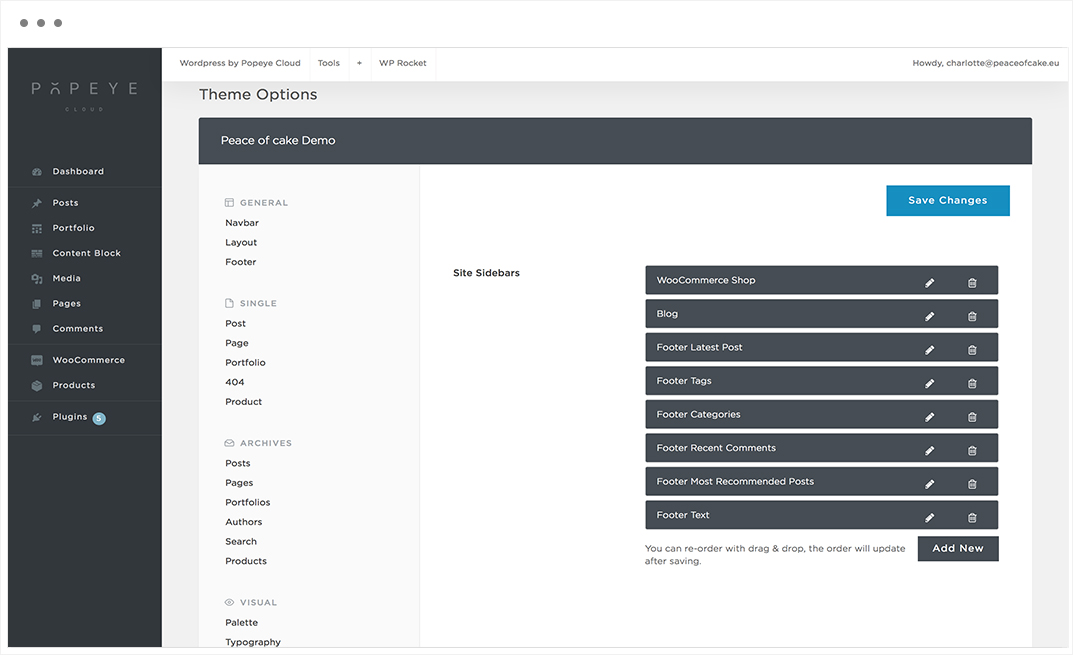Click the Dashboard gauge icon

(37, 172)
